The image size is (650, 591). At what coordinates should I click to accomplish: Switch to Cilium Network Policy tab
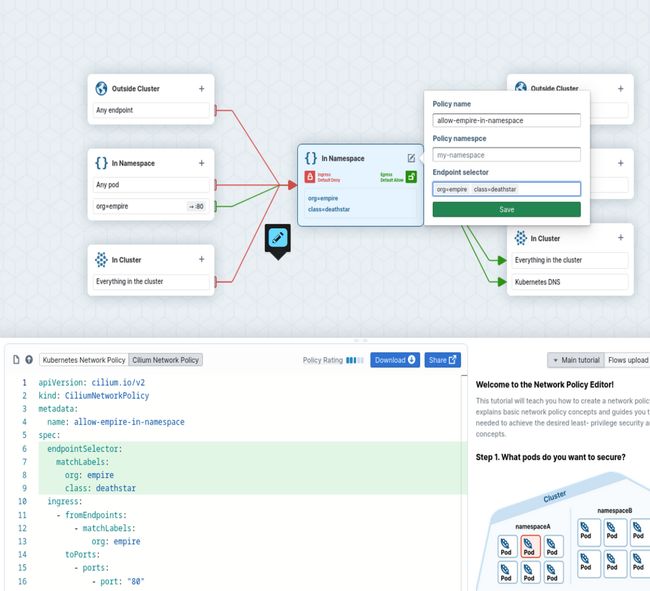[x=165, y=360]
